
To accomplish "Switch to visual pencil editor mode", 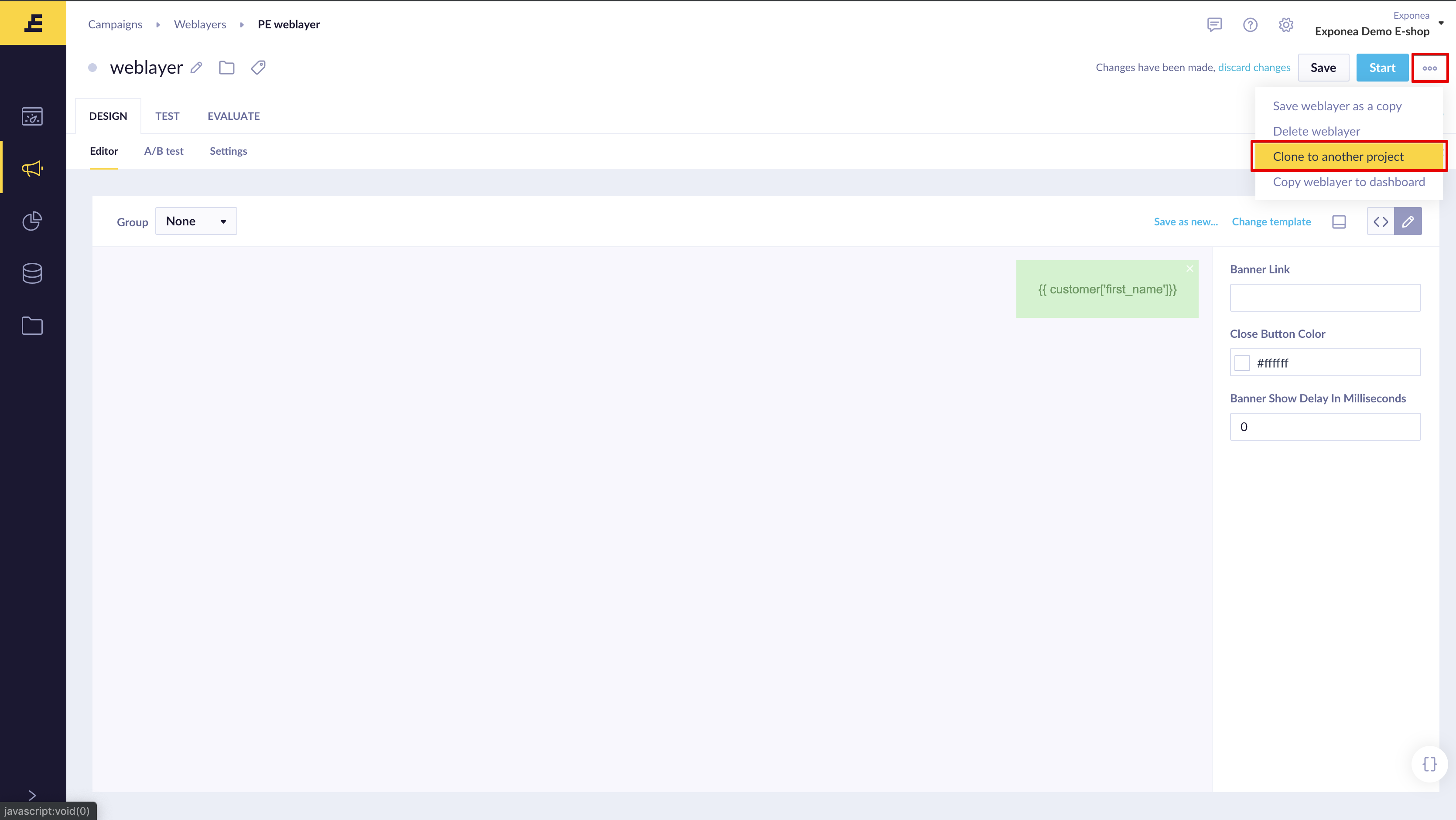I will pos(1408,221).
